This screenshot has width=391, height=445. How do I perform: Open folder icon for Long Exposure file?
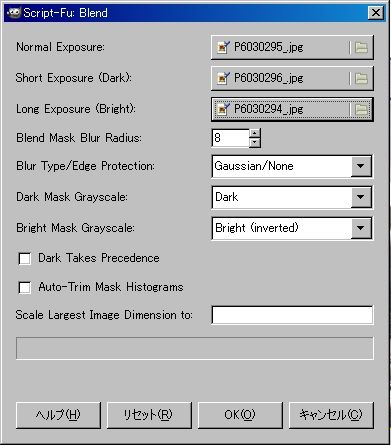coord(361,109)
